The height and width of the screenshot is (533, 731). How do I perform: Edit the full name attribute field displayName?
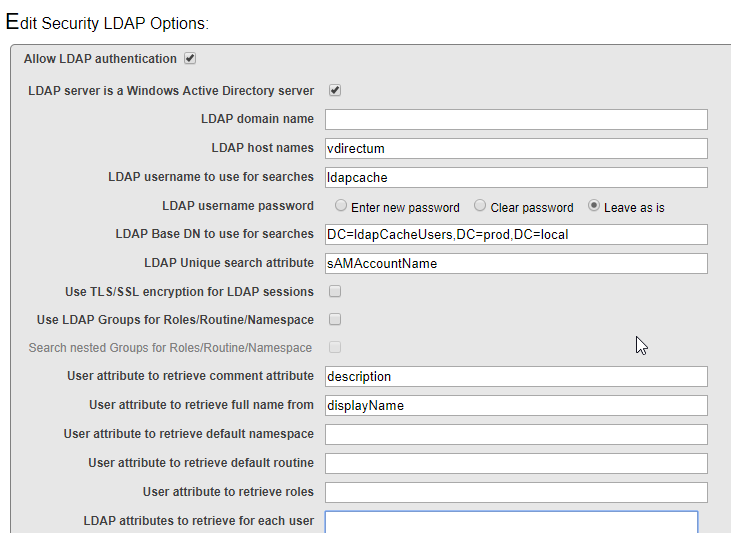click(x=516, y=405)
